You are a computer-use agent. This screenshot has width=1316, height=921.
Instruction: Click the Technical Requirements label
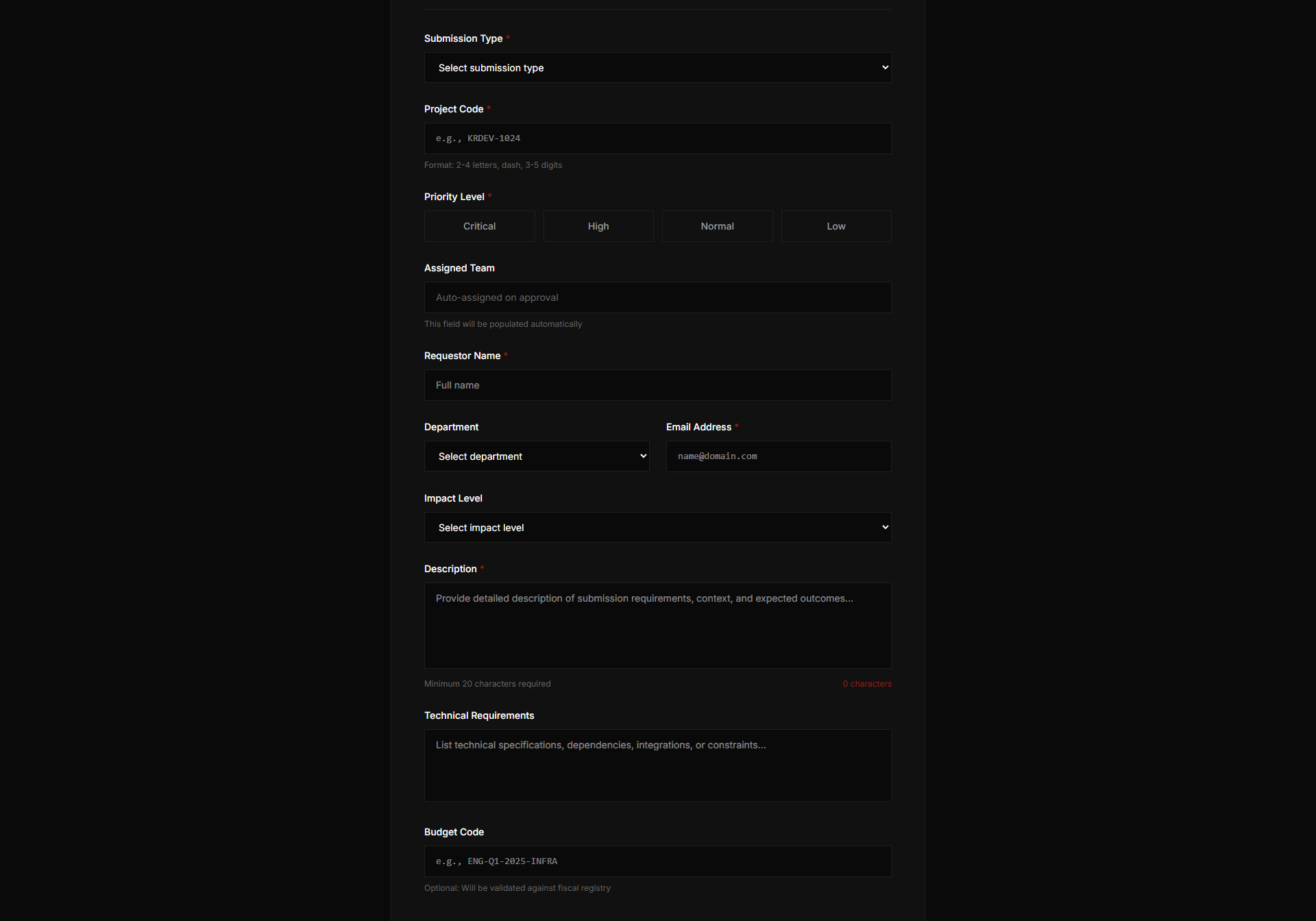click(x=479, y=715)
